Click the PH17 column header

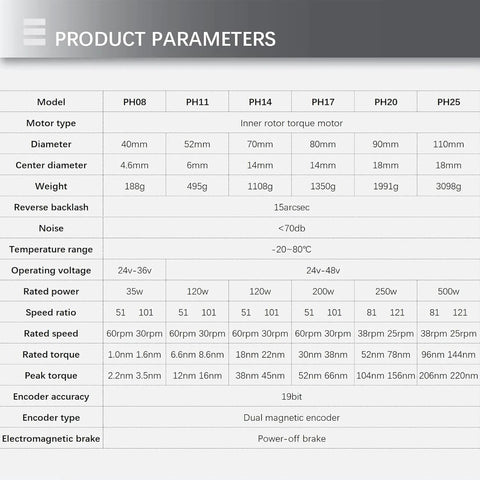(x=323, y=102)
